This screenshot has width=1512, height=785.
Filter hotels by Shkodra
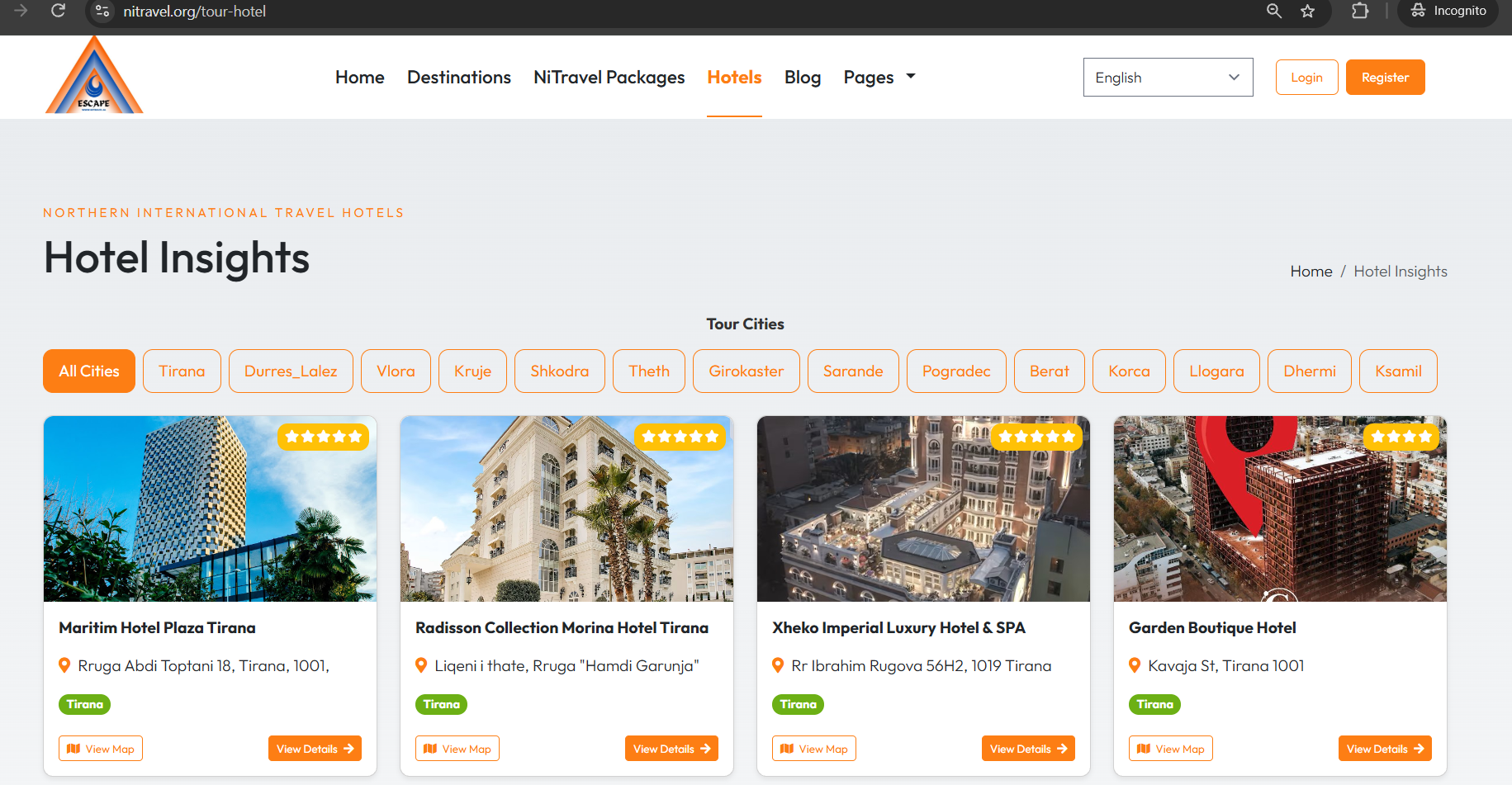pos(559,371)
